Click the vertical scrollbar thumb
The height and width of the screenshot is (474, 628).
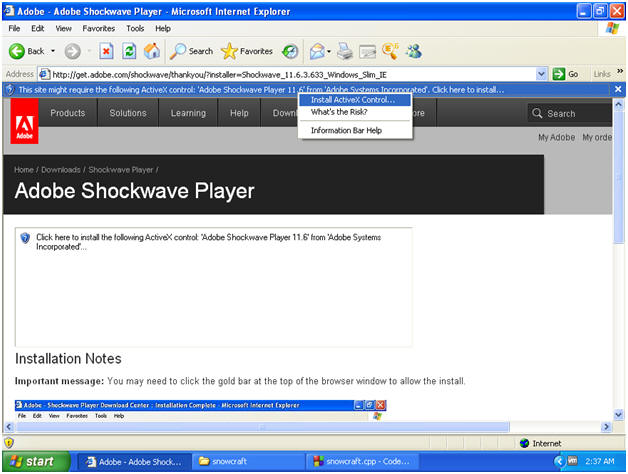618,177
